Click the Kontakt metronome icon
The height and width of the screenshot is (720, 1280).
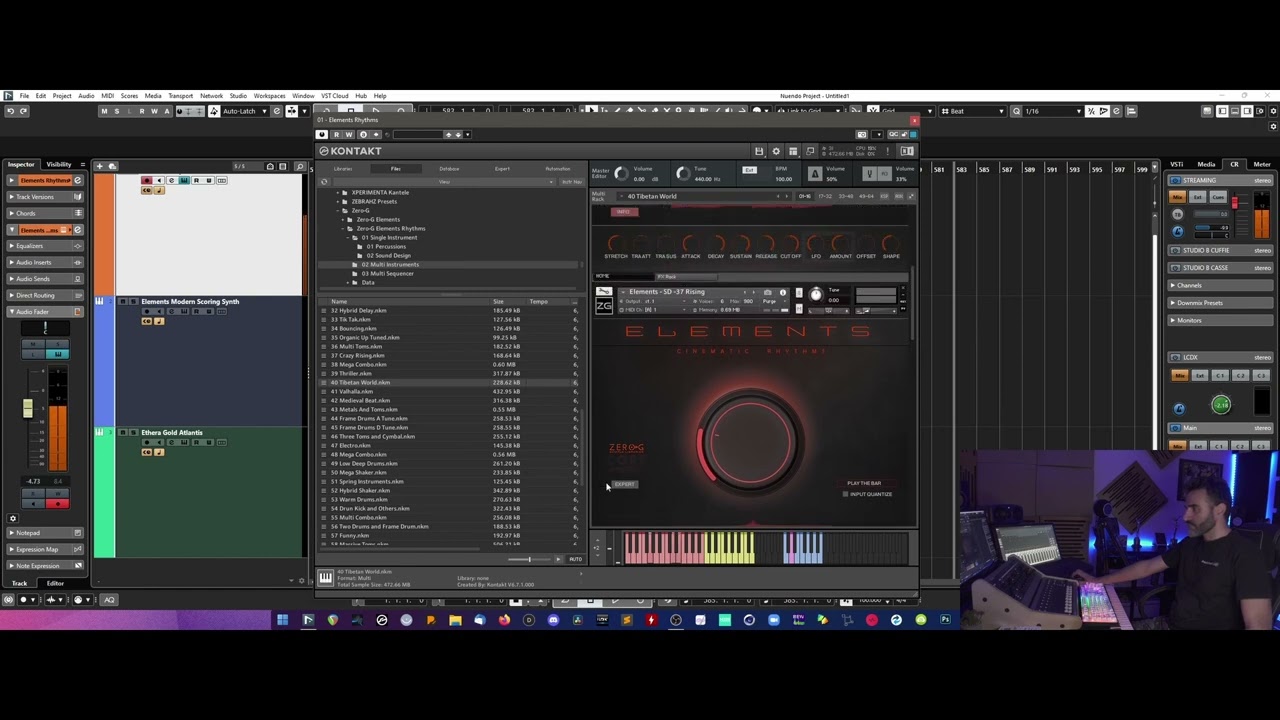tap(815, 174)
